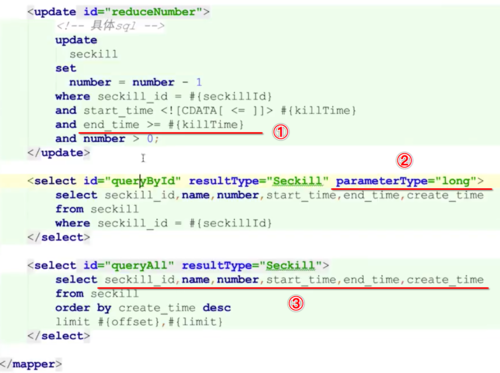This screenshot has width=500, height=373.
Task: Click the reduceNumber id attribute value
Action: pyautogui.click(x=154, y=12)
